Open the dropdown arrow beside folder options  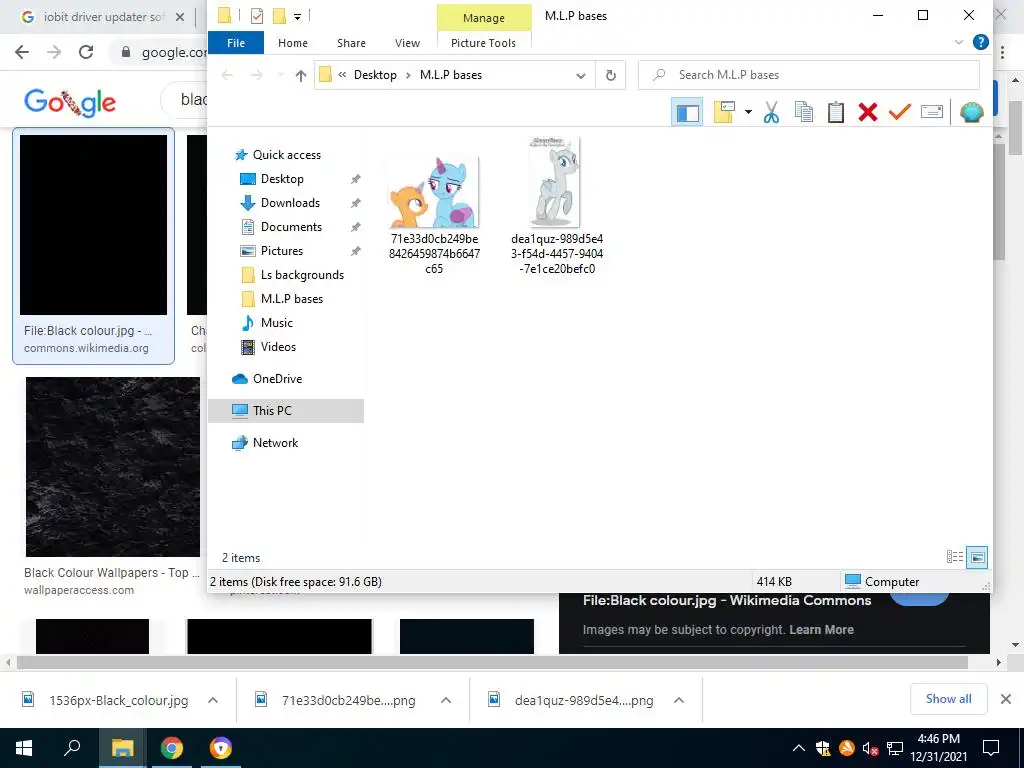(x=748, y=112)
